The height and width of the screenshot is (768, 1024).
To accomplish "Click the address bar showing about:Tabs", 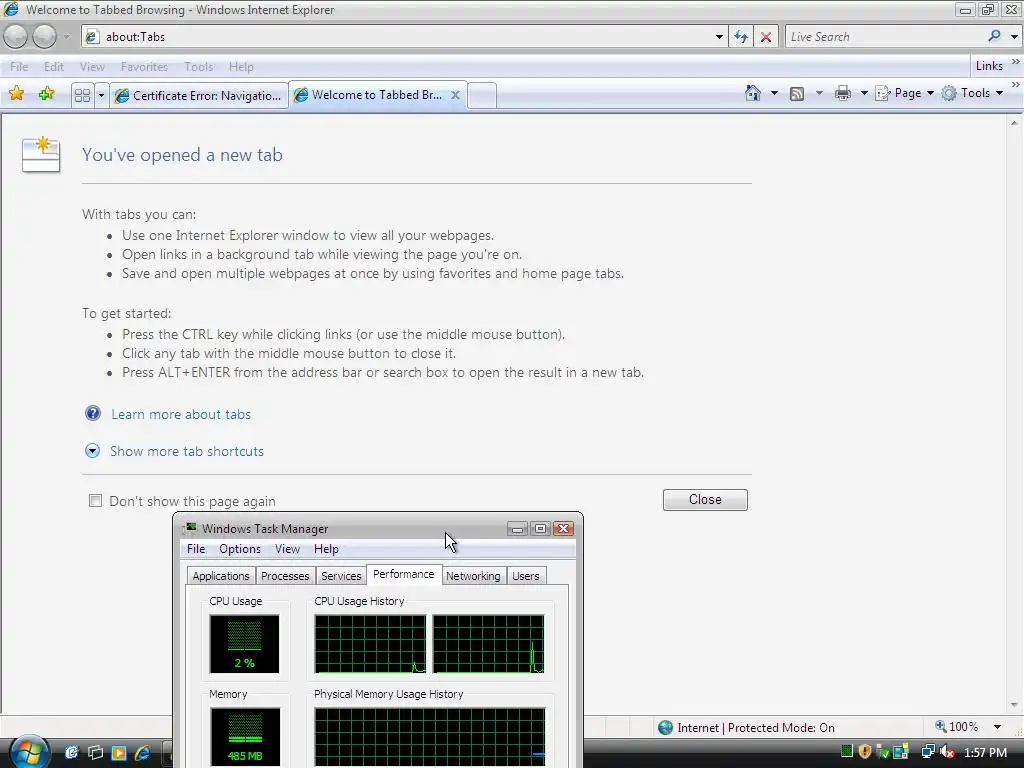I will (x=396, y=37).
